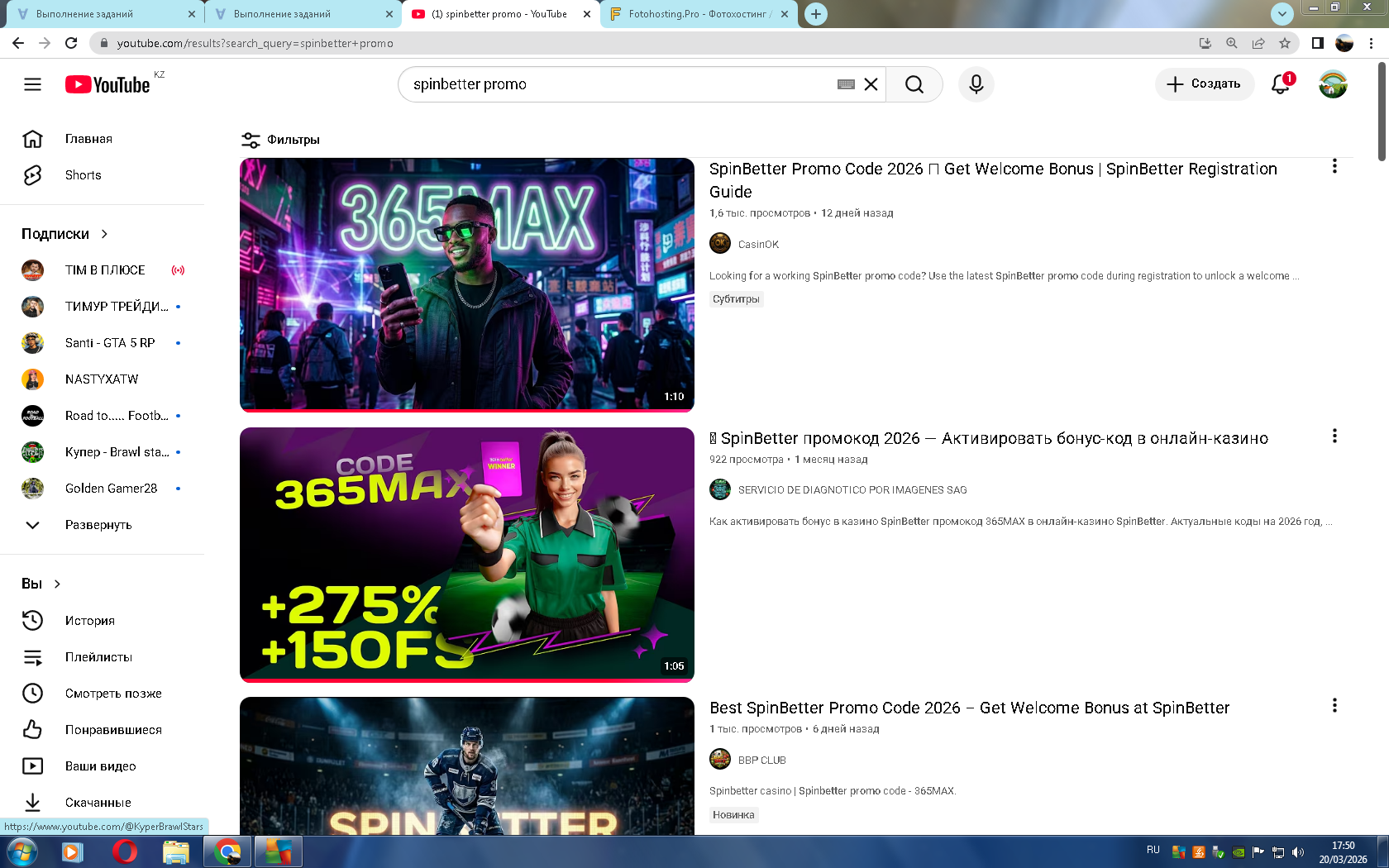Reload the current page

click(71, 43)
